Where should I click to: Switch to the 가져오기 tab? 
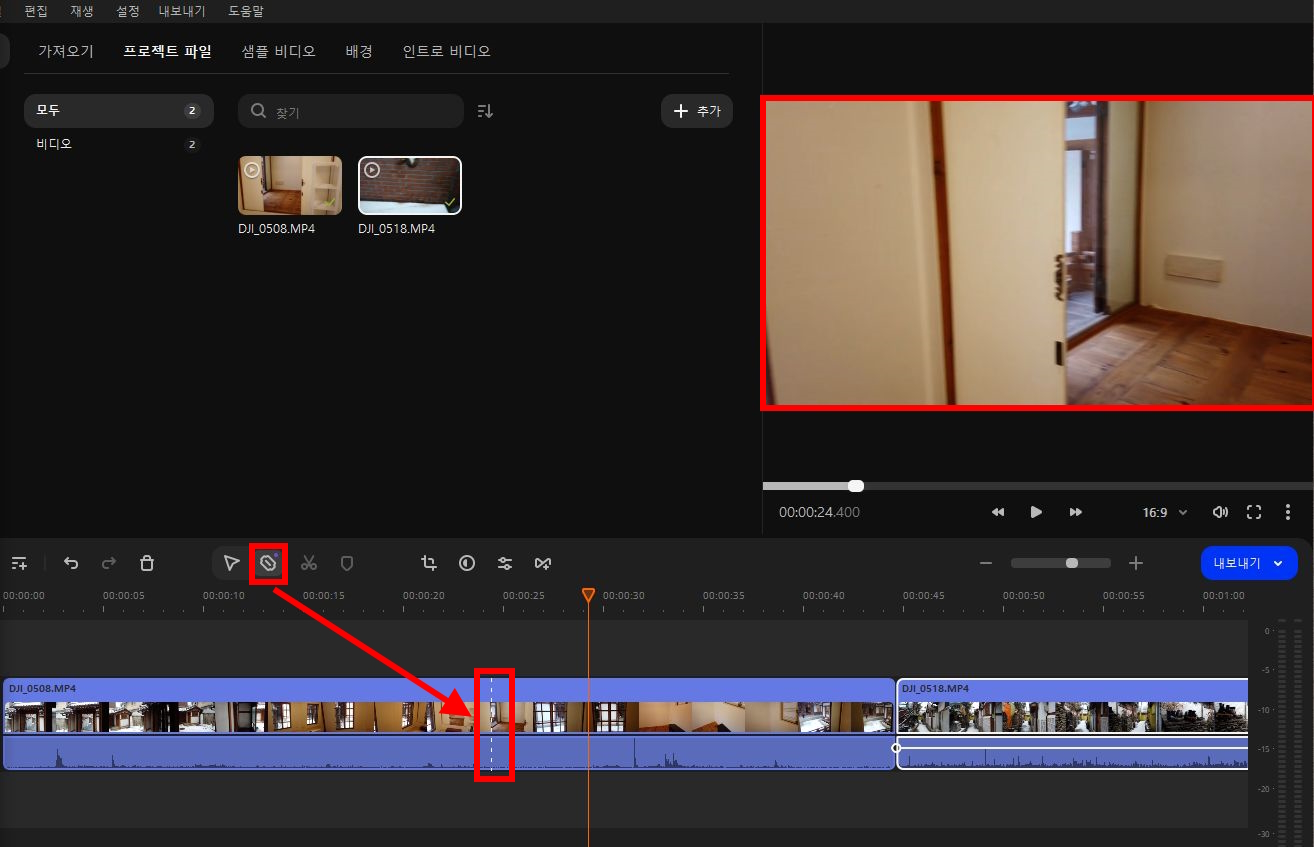(x=66, y=51)
